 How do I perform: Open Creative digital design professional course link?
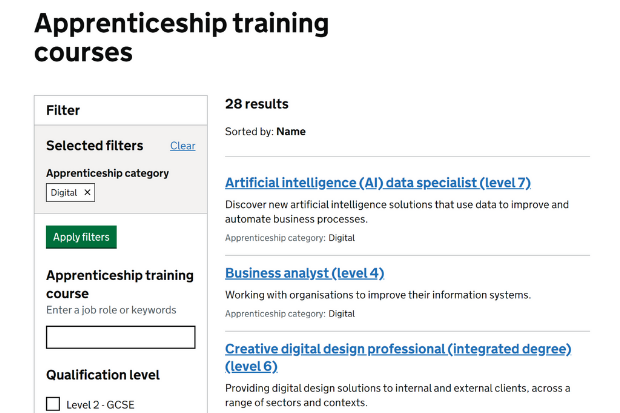397,349
